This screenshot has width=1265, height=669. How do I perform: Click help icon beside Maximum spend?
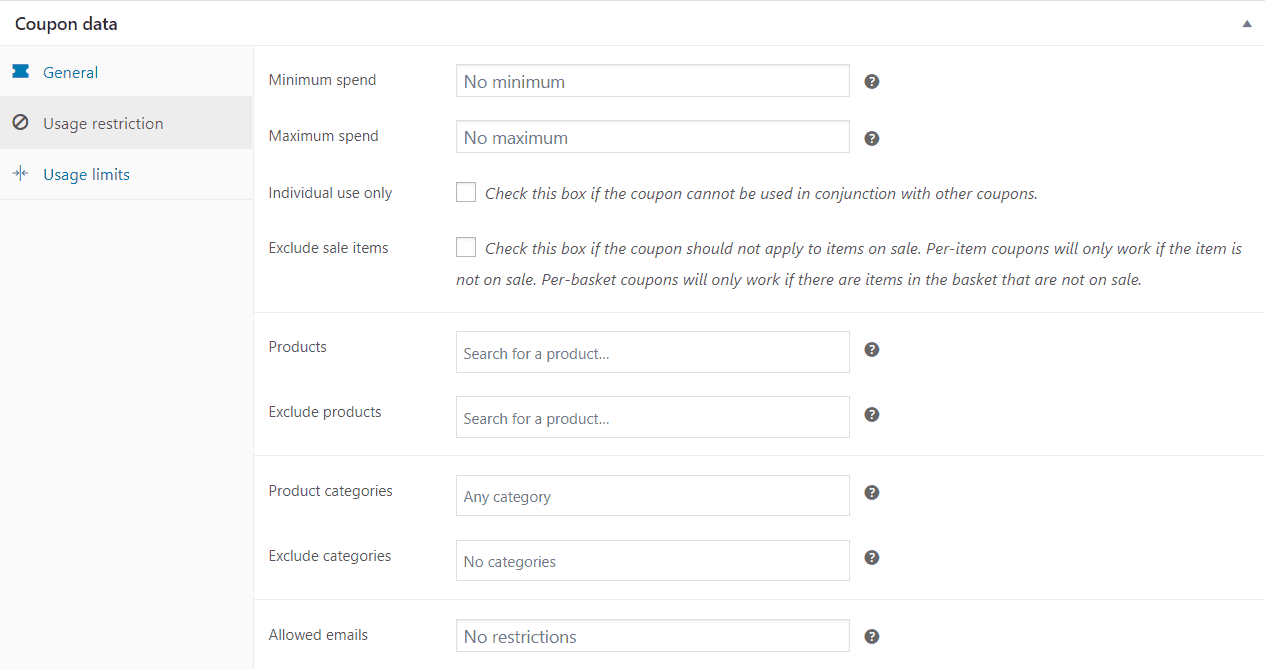(872, 138)
